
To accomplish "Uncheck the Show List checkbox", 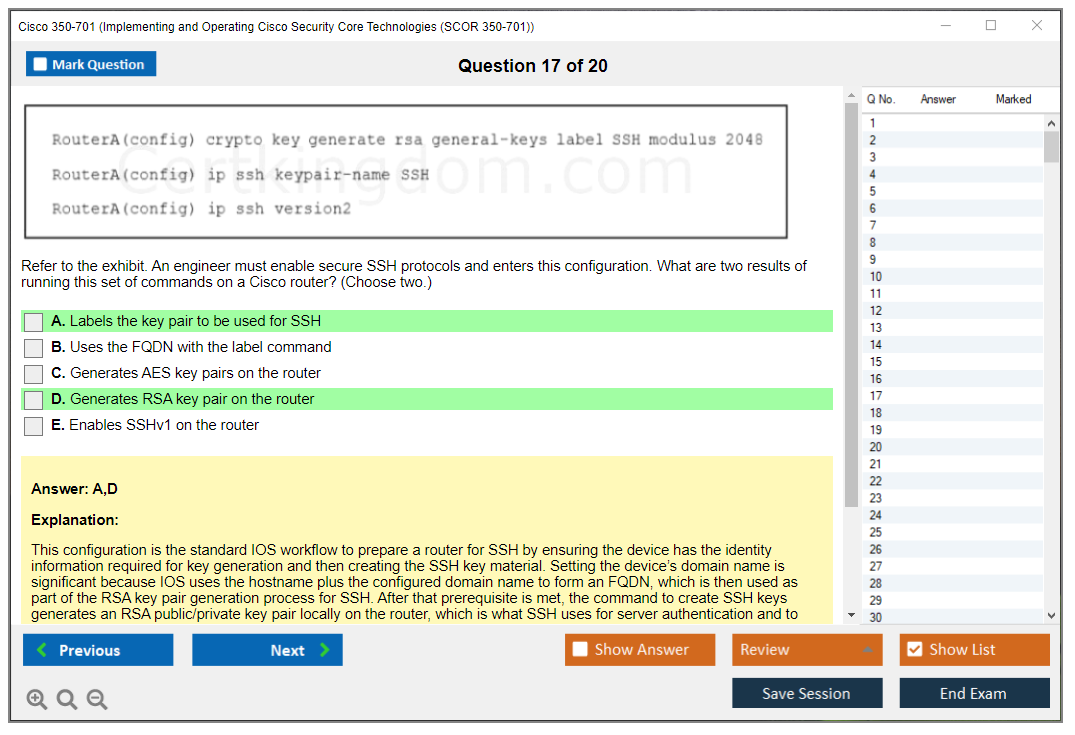I will (x=914, y=649).
